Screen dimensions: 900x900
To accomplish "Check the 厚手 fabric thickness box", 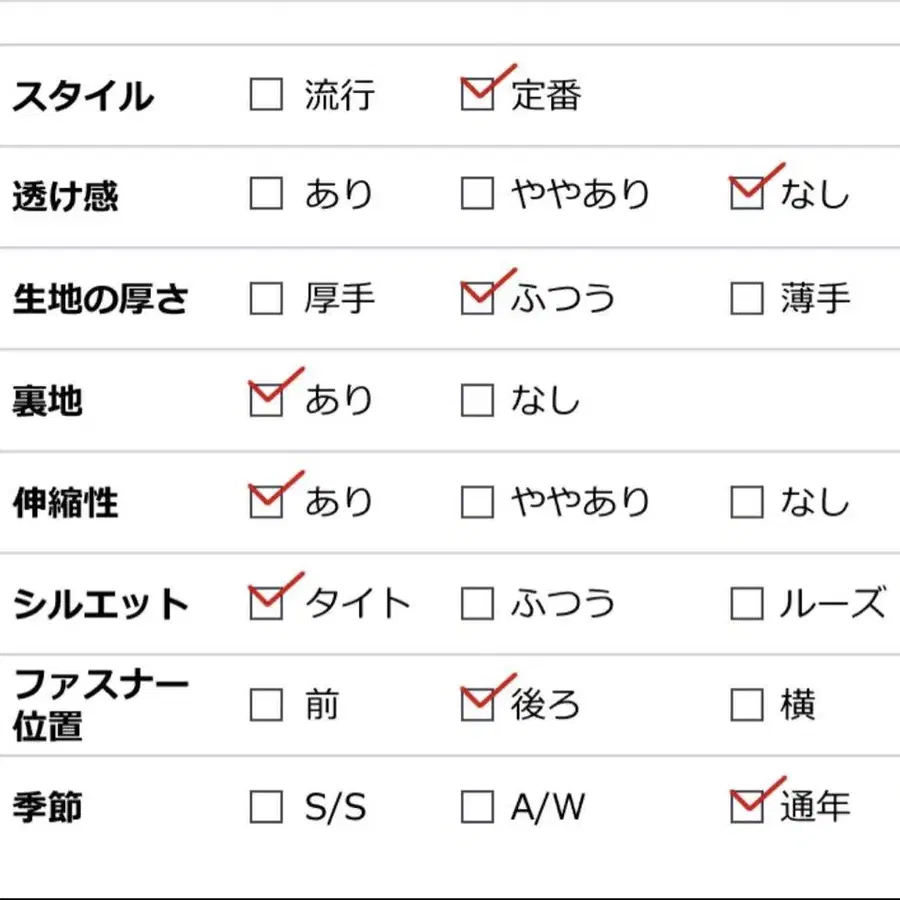I will coord(266,298).
